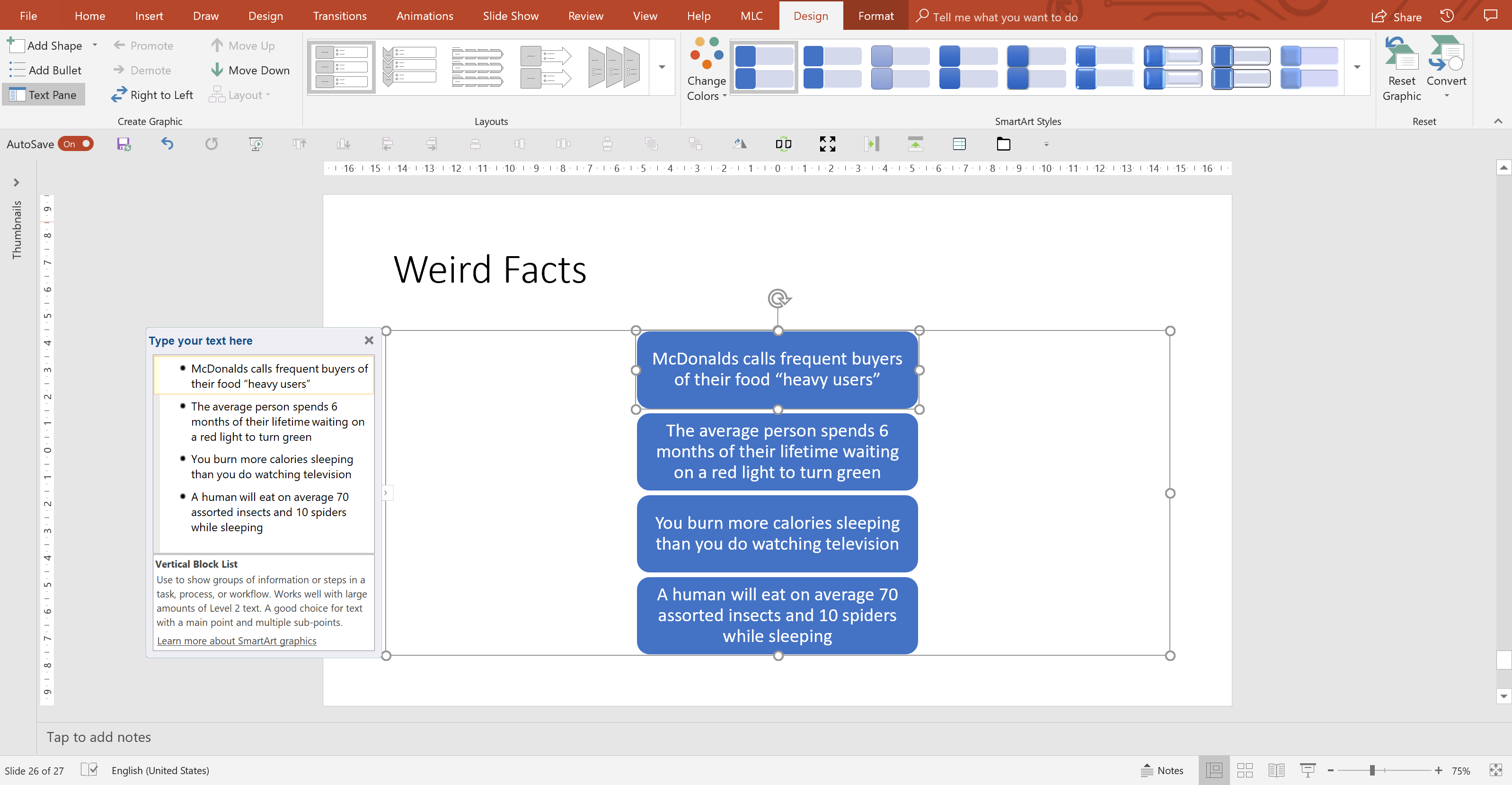Open the Convert dropdown
The width and height of the screenshot is (1512, 785).
[1446, 69]
